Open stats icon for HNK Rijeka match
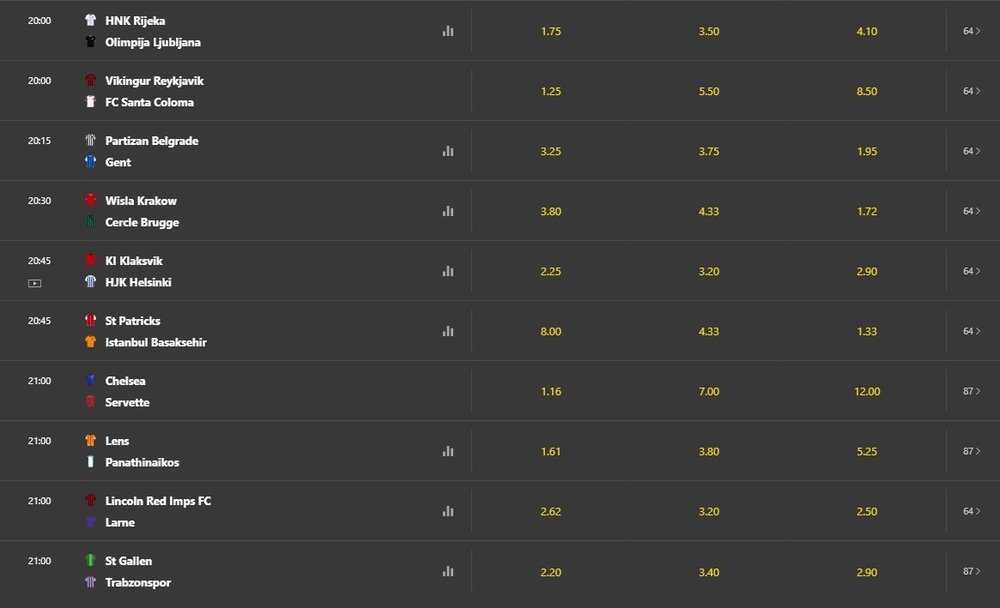1000x608 pixels. [448, 31]
